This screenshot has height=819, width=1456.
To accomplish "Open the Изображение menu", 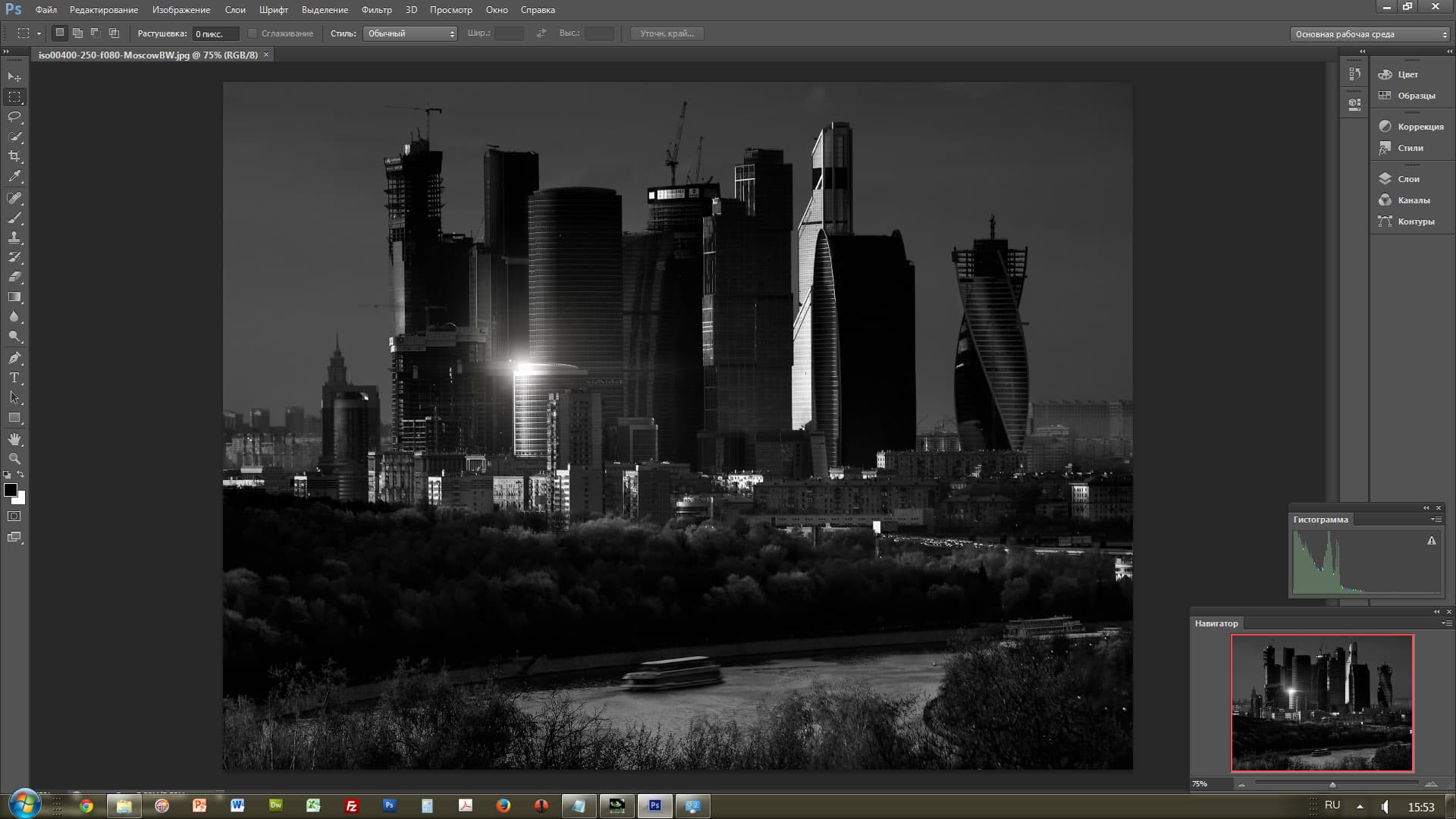I will 180,10.
